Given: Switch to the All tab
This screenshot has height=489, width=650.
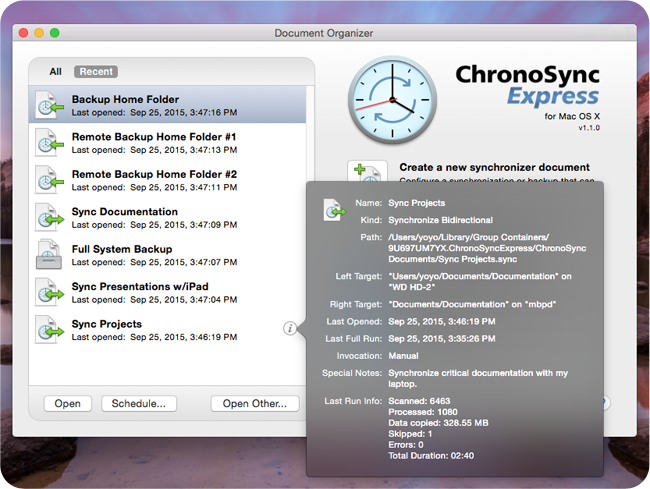Looking at the screenshot, I should click(55, 72).
